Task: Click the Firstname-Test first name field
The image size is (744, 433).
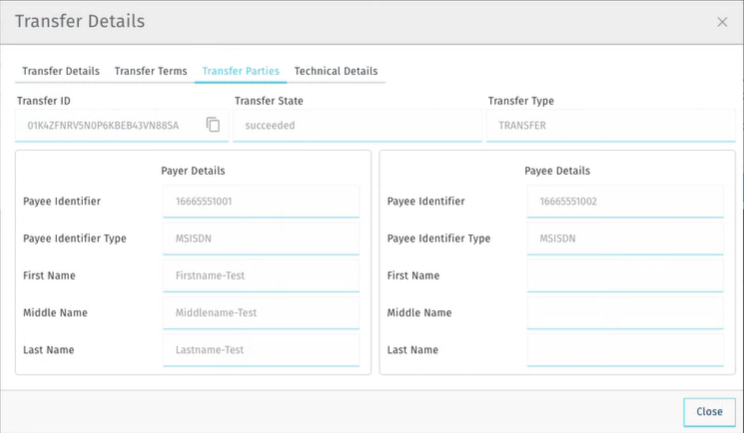Action: (260, 275)
